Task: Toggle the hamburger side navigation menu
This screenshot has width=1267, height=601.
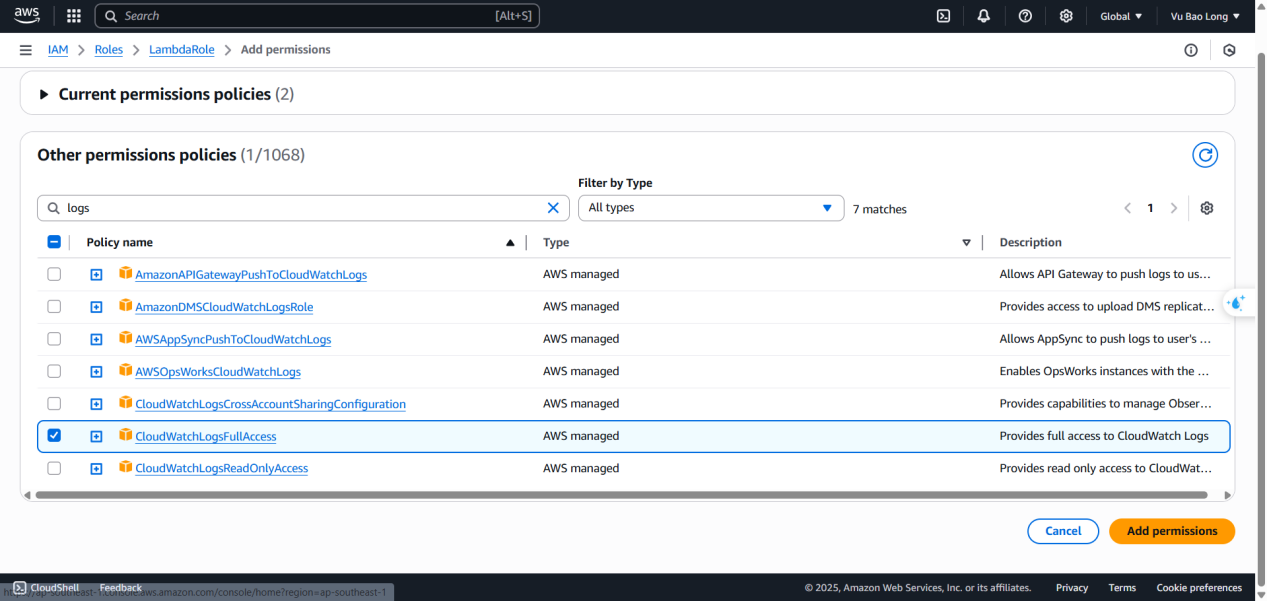Action: coord(25,50)
